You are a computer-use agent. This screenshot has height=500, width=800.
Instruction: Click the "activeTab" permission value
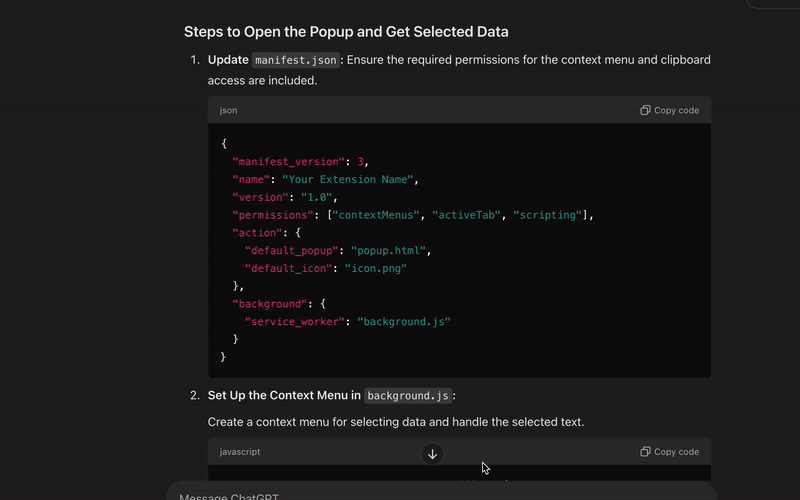(466, 215)
